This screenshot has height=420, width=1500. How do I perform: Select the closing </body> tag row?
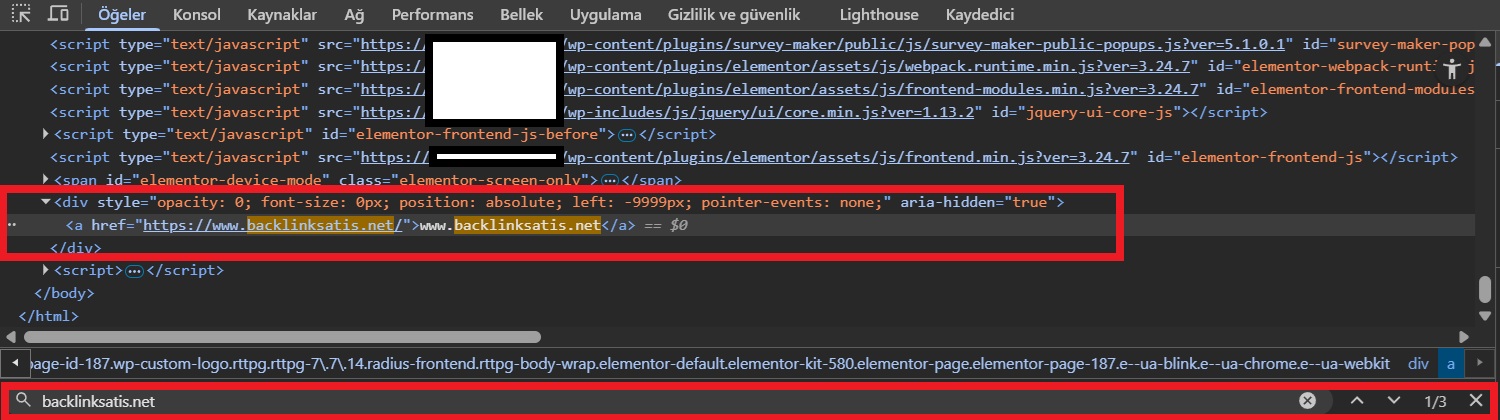click(x=64, y=294)
